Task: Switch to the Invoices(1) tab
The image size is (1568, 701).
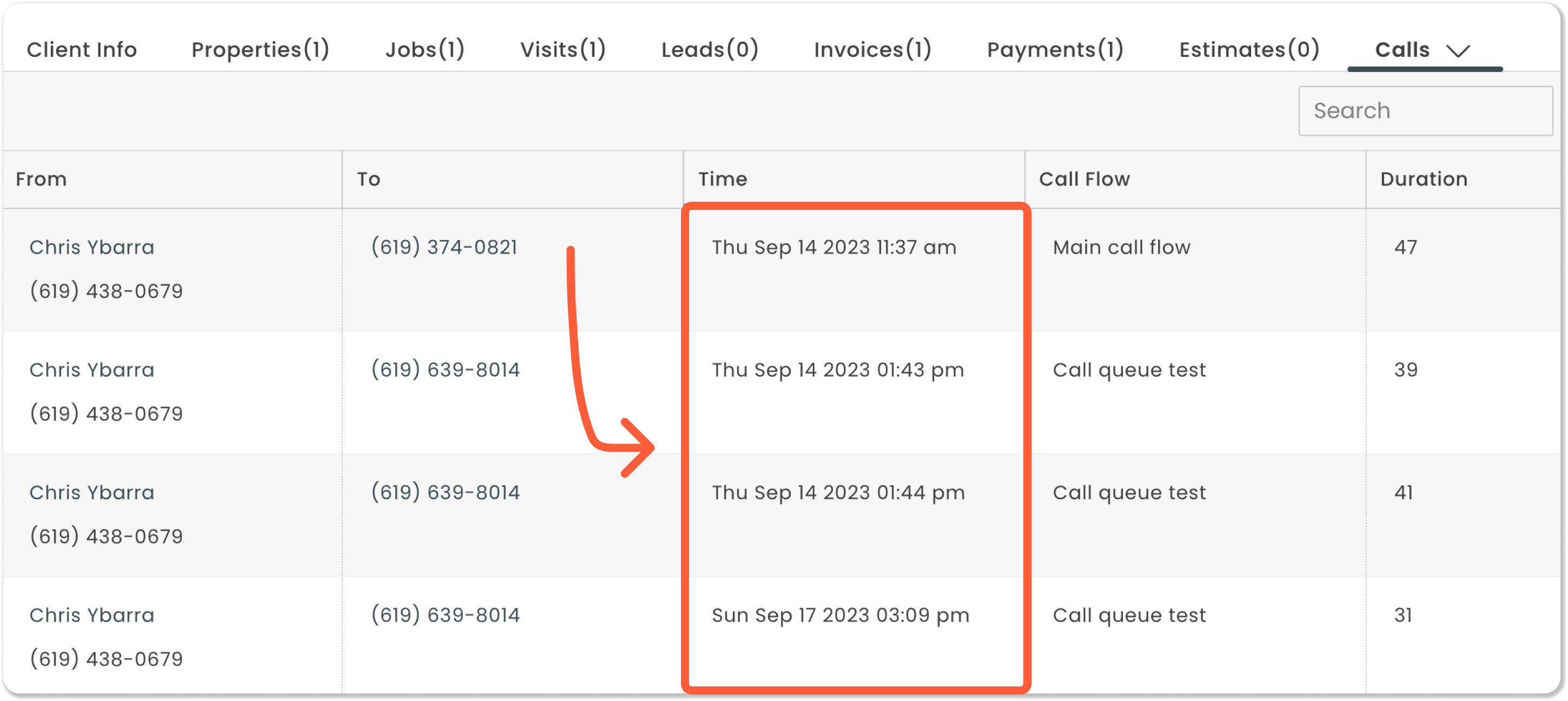Action: click(872, 50)
